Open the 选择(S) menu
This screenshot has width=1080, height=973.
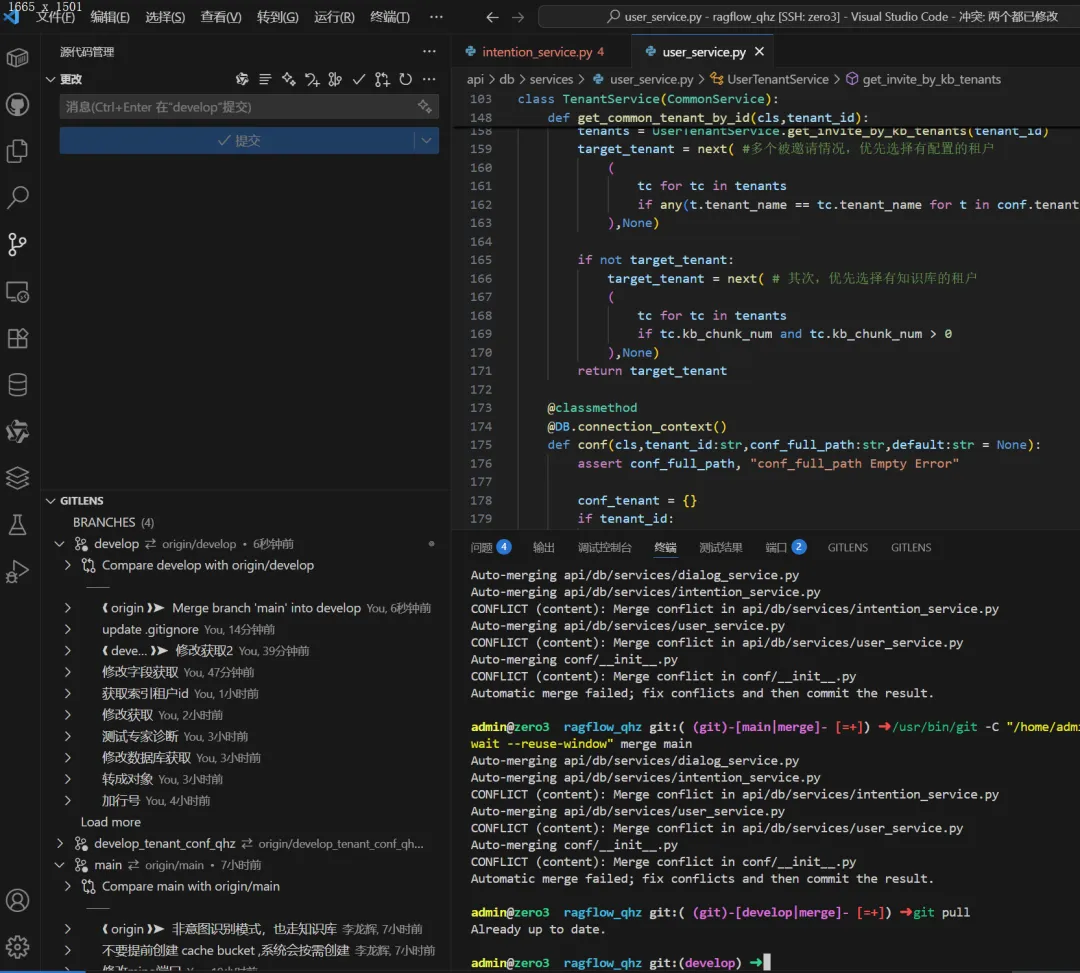[165, 17]
